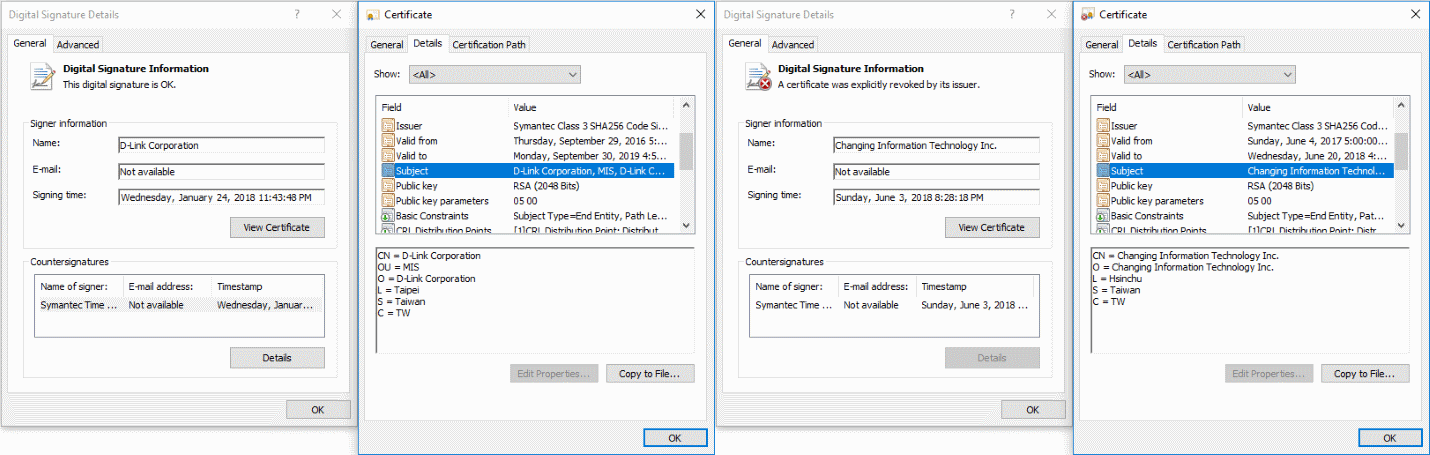Click Subject row icon, Changing Information certificate
Viewport: 1430px width, 455px height.
[1103, 171]
